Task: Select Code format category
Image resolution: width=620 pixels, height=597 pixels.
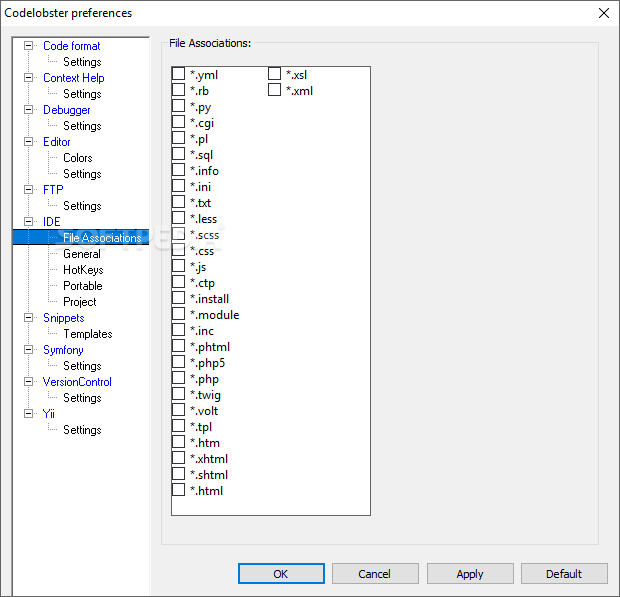Action: (x=72, y=46)
